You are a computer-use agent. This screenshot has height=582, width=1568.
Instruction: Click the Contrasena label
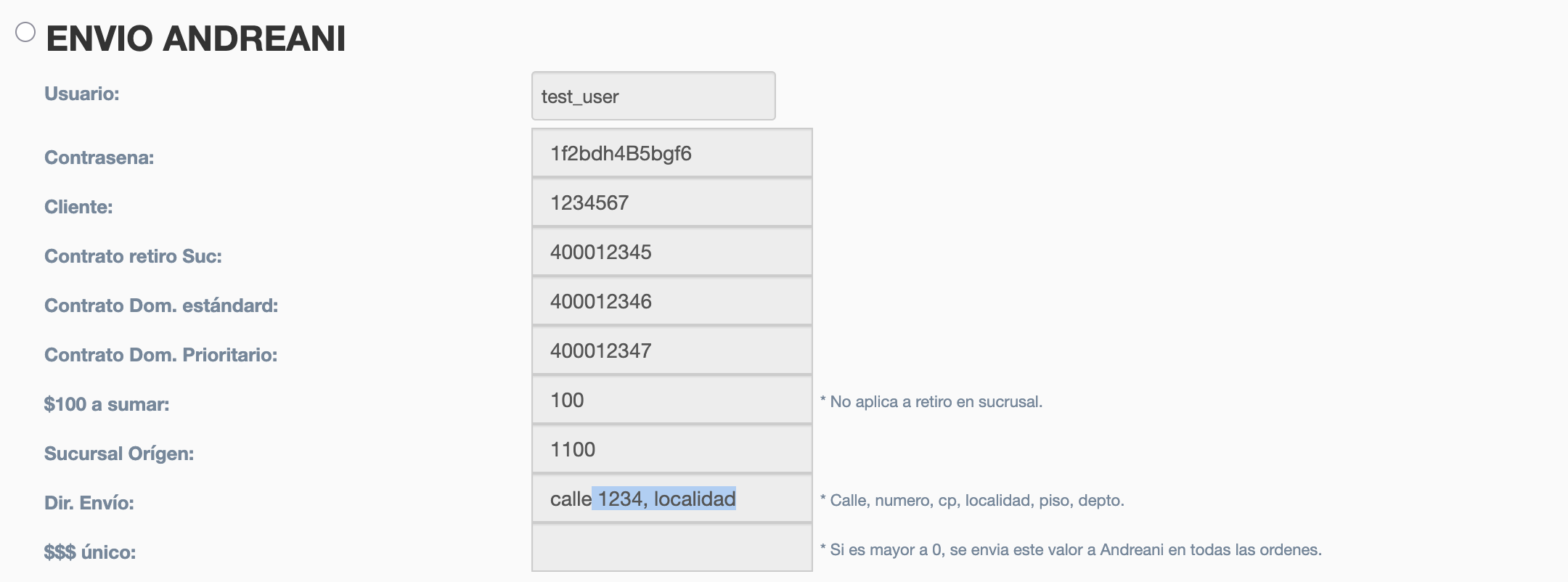click(x=99, y=157)
